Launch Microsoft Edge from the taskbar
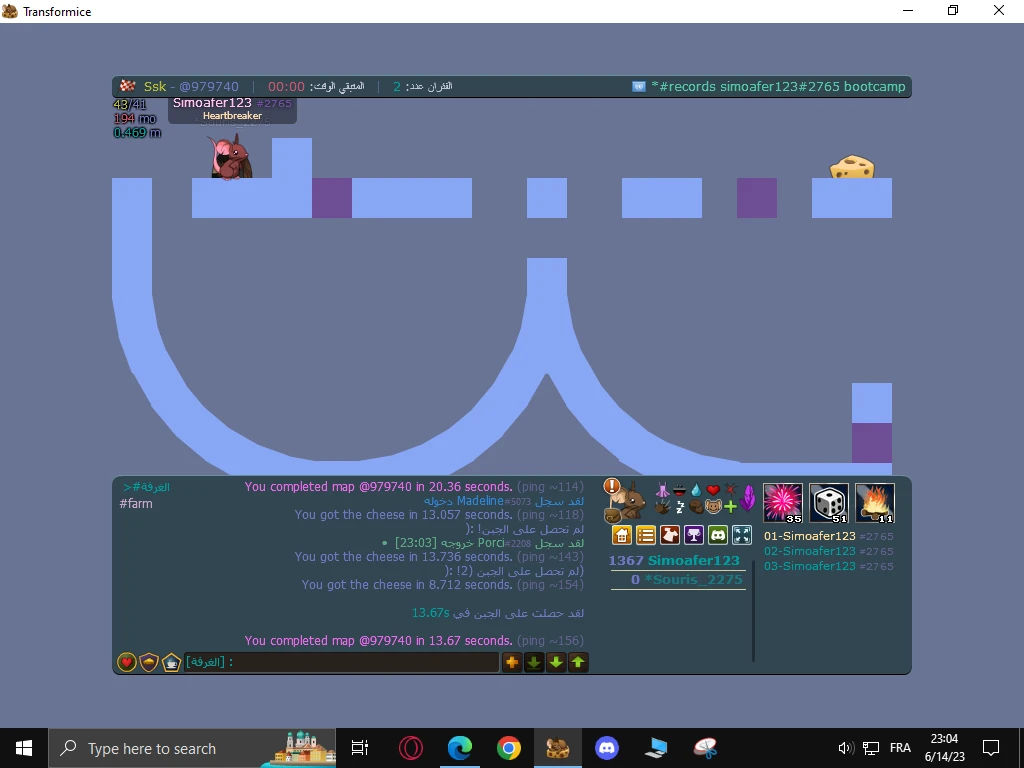The width and height of the screenshot is (1024, 768). (x=460, y=748)
